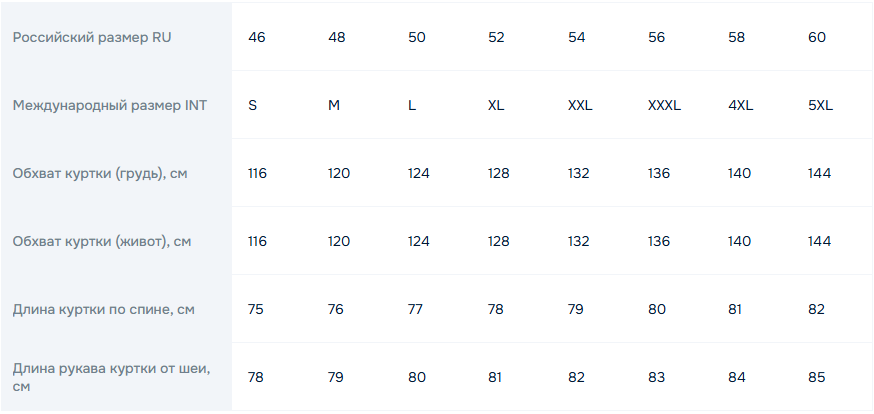Viewport: 874px width, 414px height.
Task: Click the "Длина куртки по спине, см" label
Action: point(103,309)
